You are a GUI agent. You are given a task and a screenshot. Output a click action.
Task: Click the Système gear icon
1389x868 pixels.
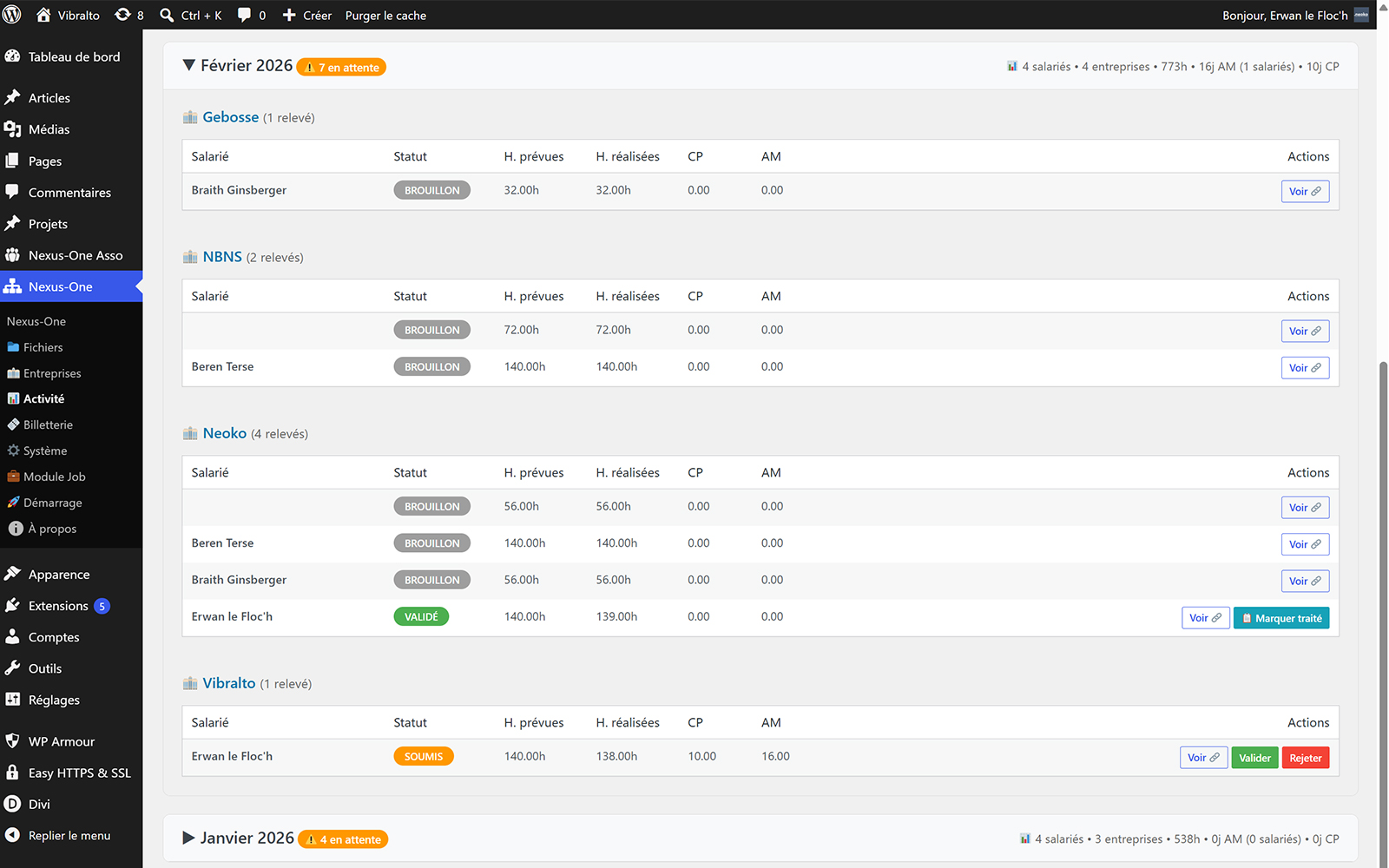coord(13,450)
